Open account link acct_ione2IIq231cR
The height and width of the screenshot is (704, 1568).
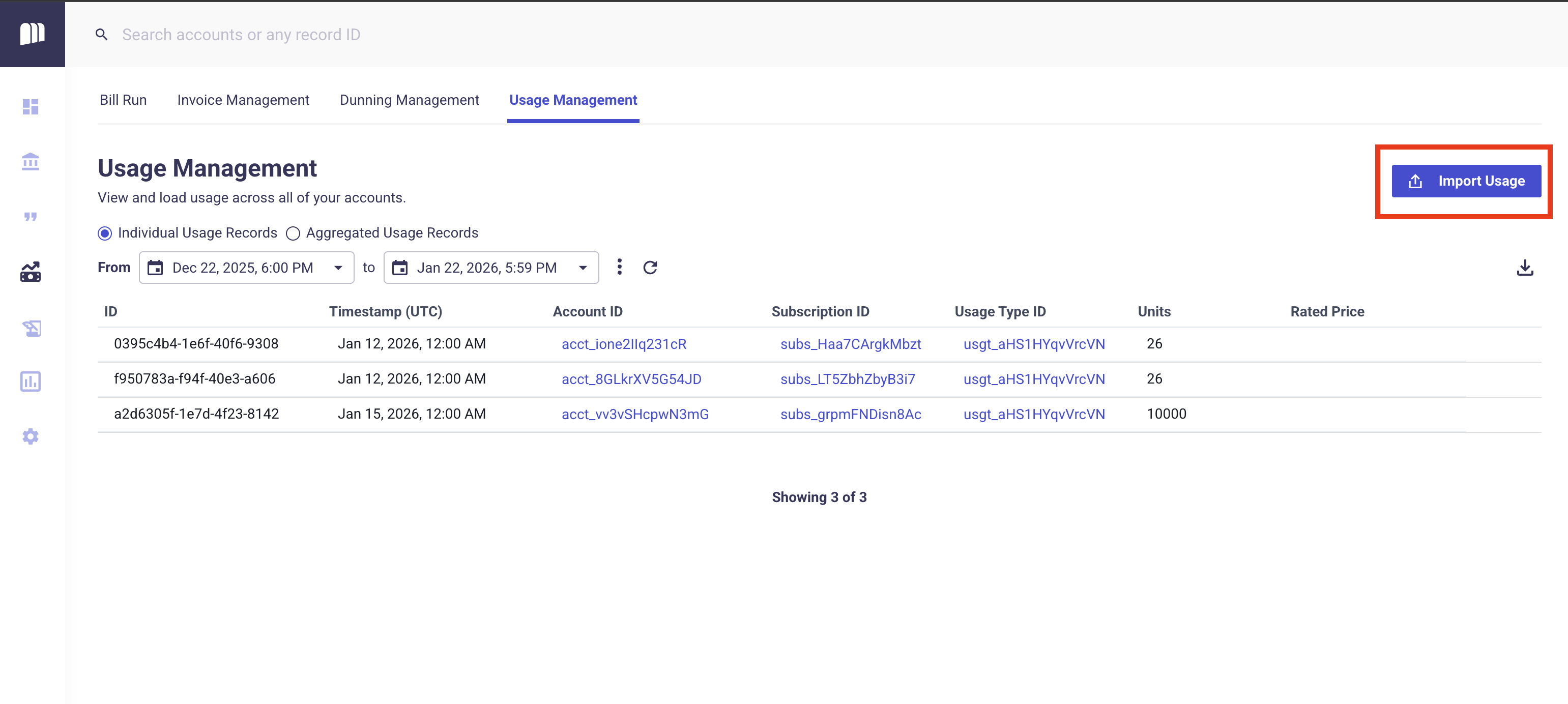point(624,344)
